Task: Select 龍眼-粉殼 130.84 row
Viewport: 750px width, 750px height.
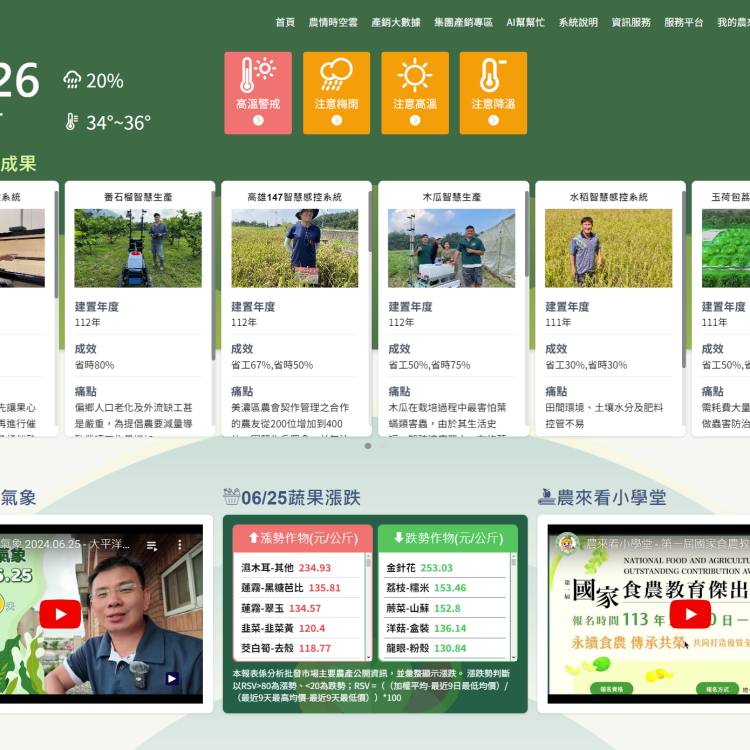Action: click(445, 649)
